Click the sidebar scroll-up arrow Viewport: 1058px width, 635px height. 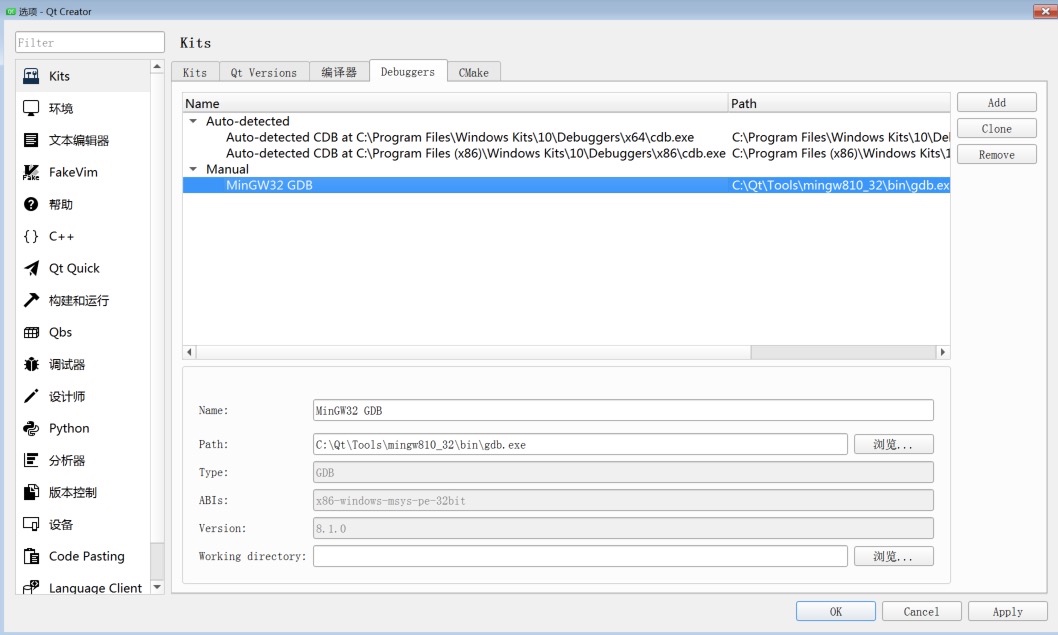(x=157, y=66)
